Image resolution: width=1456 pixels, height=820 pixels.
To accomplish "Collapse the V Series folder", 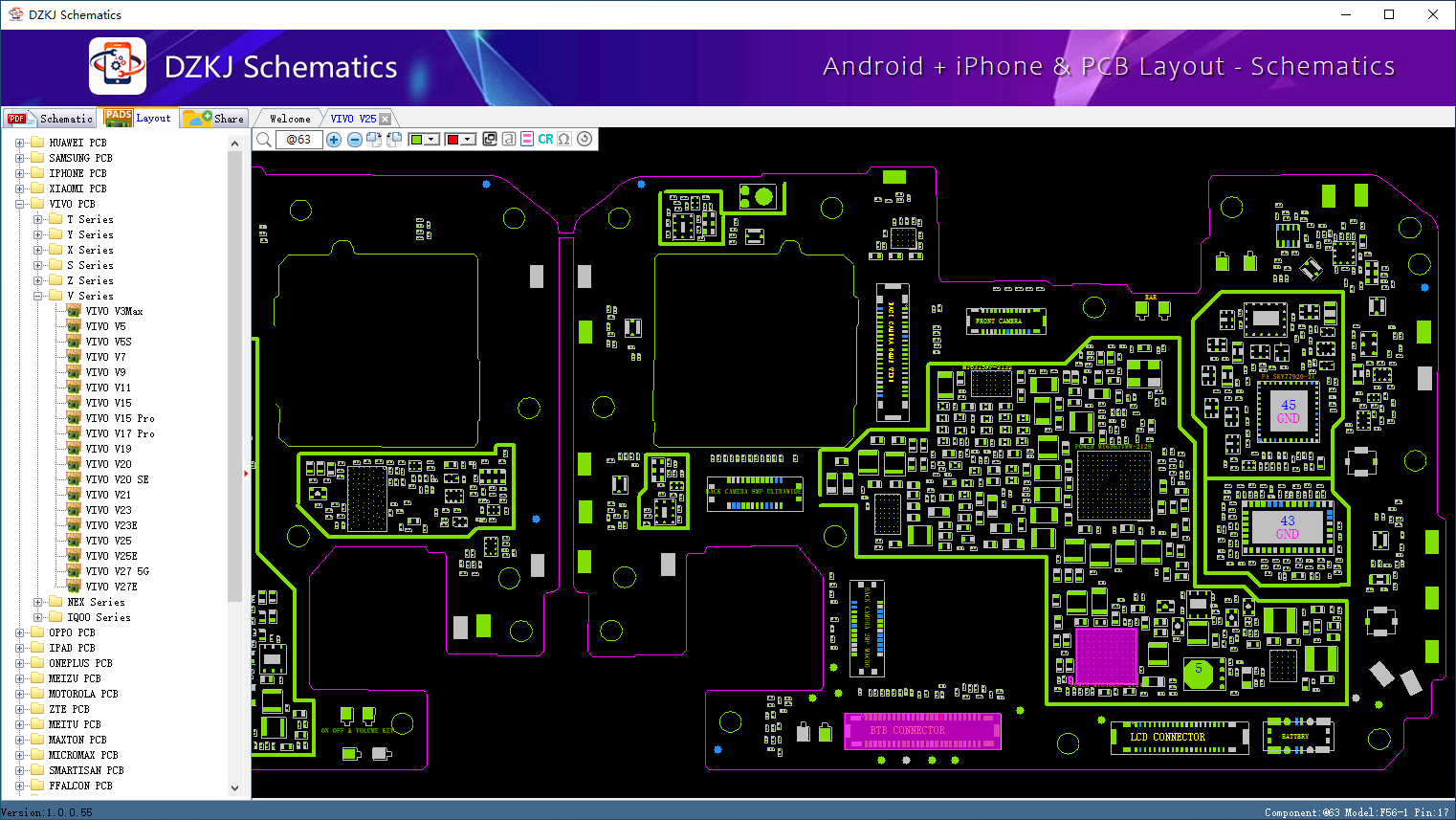I will (37, 296).
